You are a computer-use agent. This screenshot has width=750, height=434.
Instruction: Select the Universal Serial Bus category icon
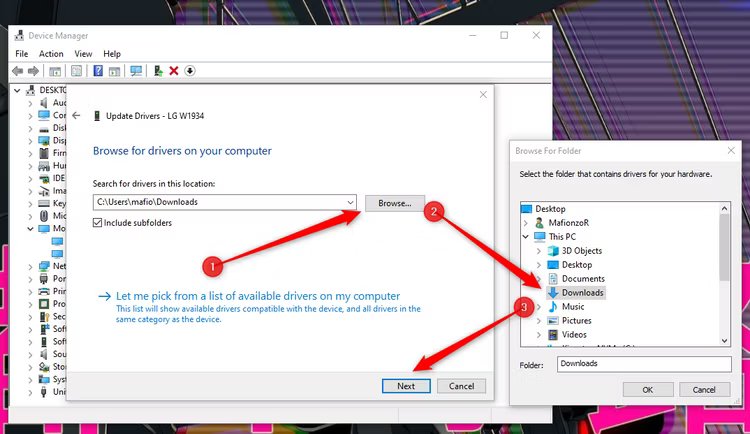[44, 392]
